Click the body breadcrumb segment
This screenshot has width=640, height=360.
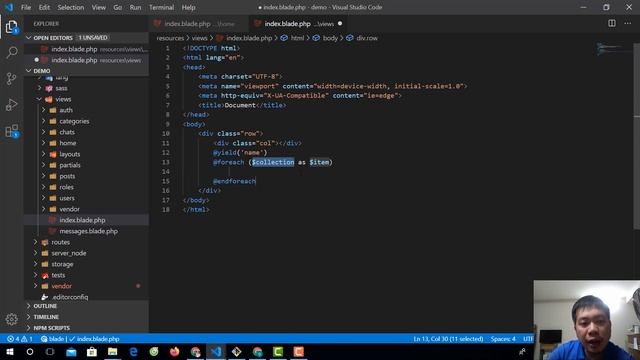coord(326,38)
